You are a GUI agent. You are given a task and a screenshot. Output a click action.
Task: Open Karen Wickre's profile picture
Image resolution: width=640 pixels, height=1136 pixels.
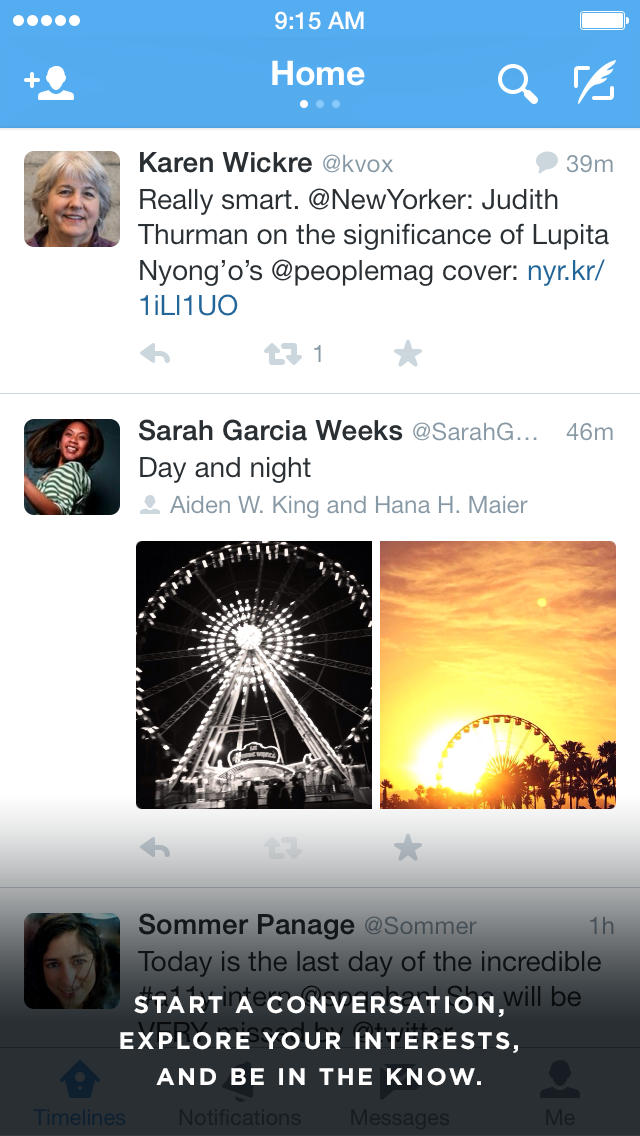tap(72, 199)
